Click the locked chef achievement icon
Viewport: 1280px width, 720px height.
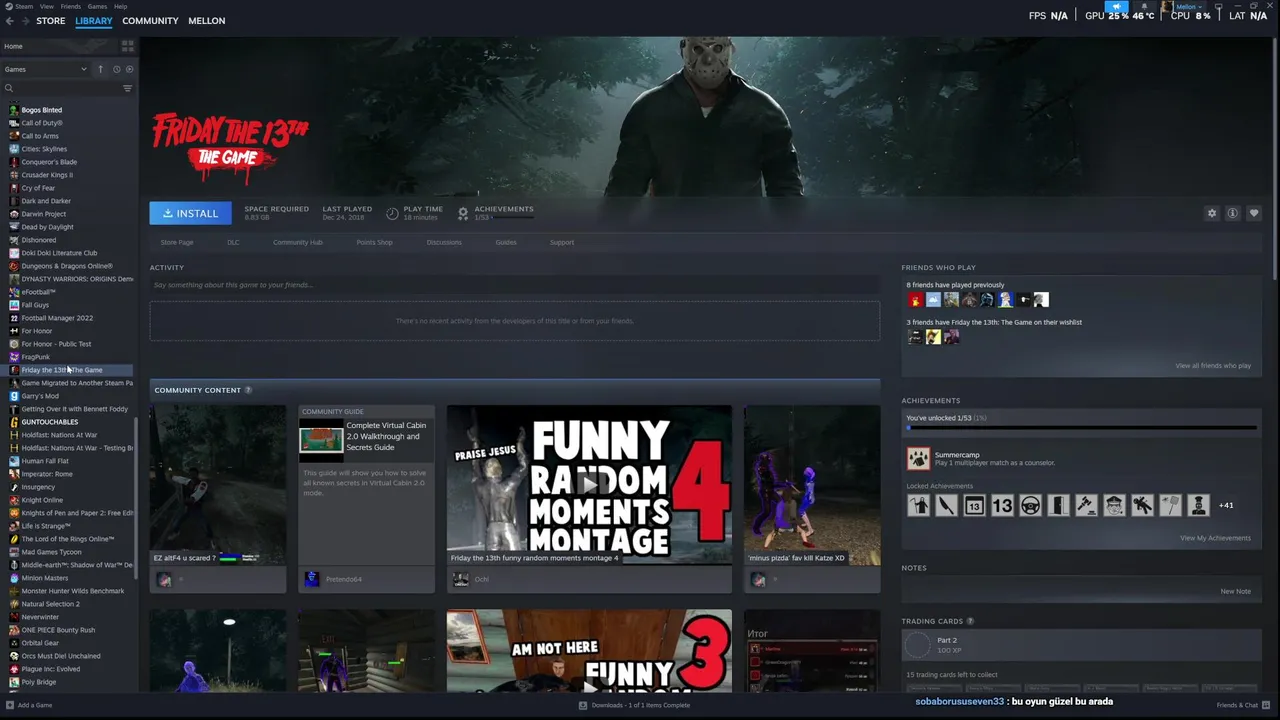[x=1198, y=505]
